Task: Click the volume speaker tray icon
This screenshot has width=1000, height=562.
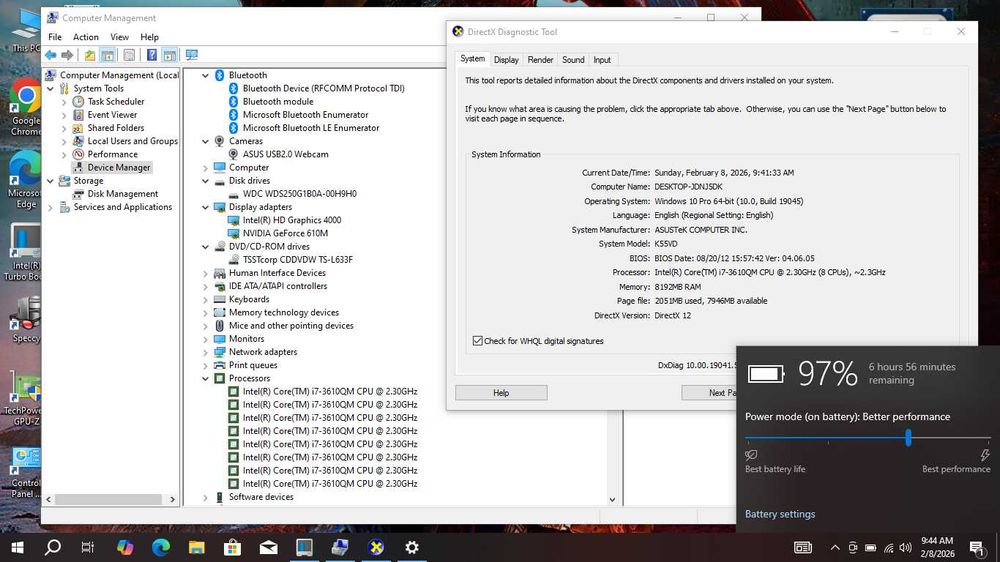Action: (x=906, y=547)
